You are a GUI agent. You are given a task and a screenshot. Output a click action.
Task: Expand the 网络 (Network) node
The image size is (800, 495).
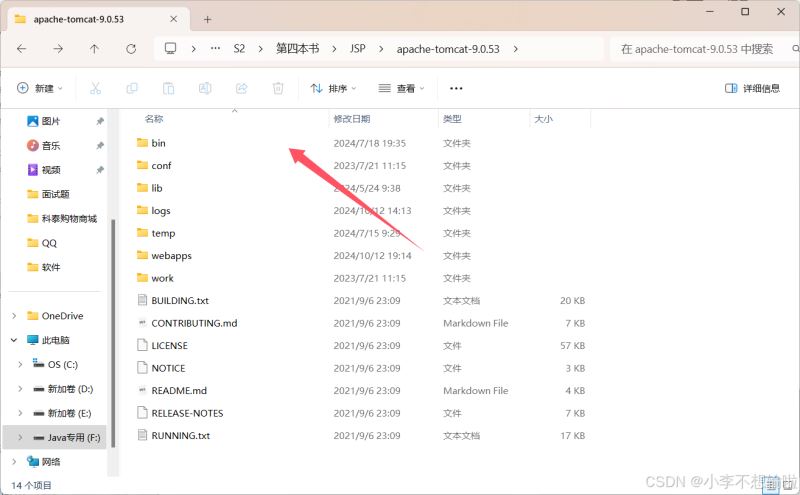tap(14, 461)
